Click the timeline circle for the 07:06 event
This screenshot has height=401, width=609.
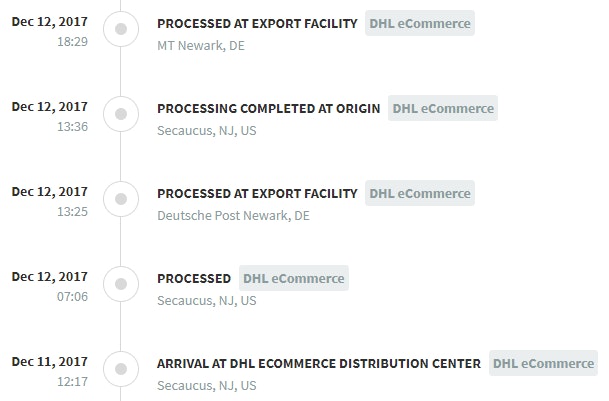click(x=121, y=285)
